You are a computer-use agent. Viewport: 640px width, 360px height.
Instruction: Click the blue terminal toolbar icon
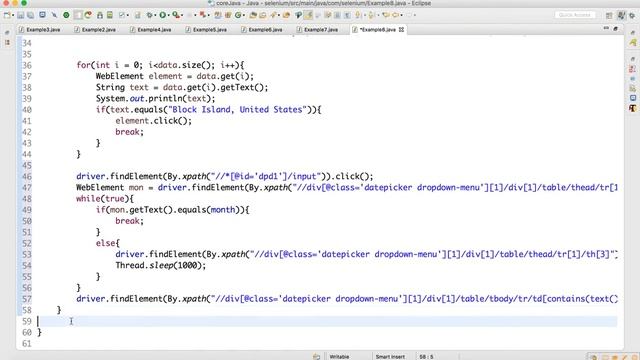point(42,15)
